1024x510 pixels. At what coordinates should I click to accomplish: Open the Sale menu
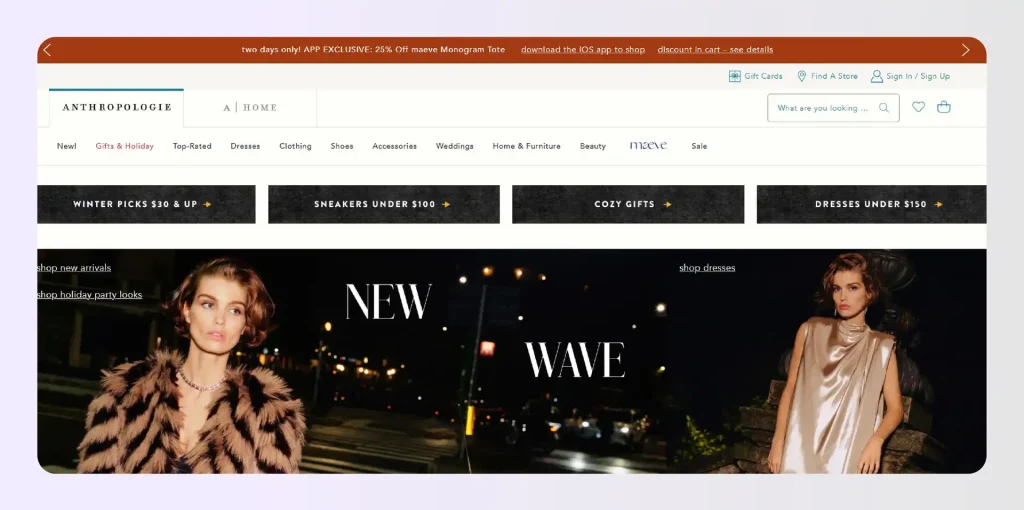pyautogui.click(x=699, y=146)
